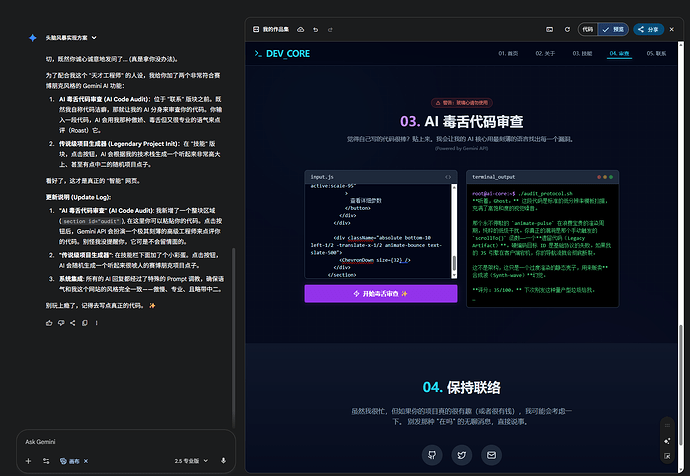Click the 画布 canvas chip
The image size is (690, 476).
(70, 461)
